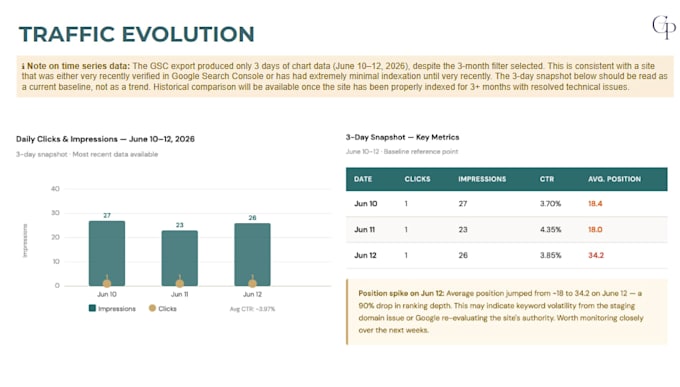Screen dimensions: 680x387
Task: Click the GP logo in the corner
Action: click(664, 27)
